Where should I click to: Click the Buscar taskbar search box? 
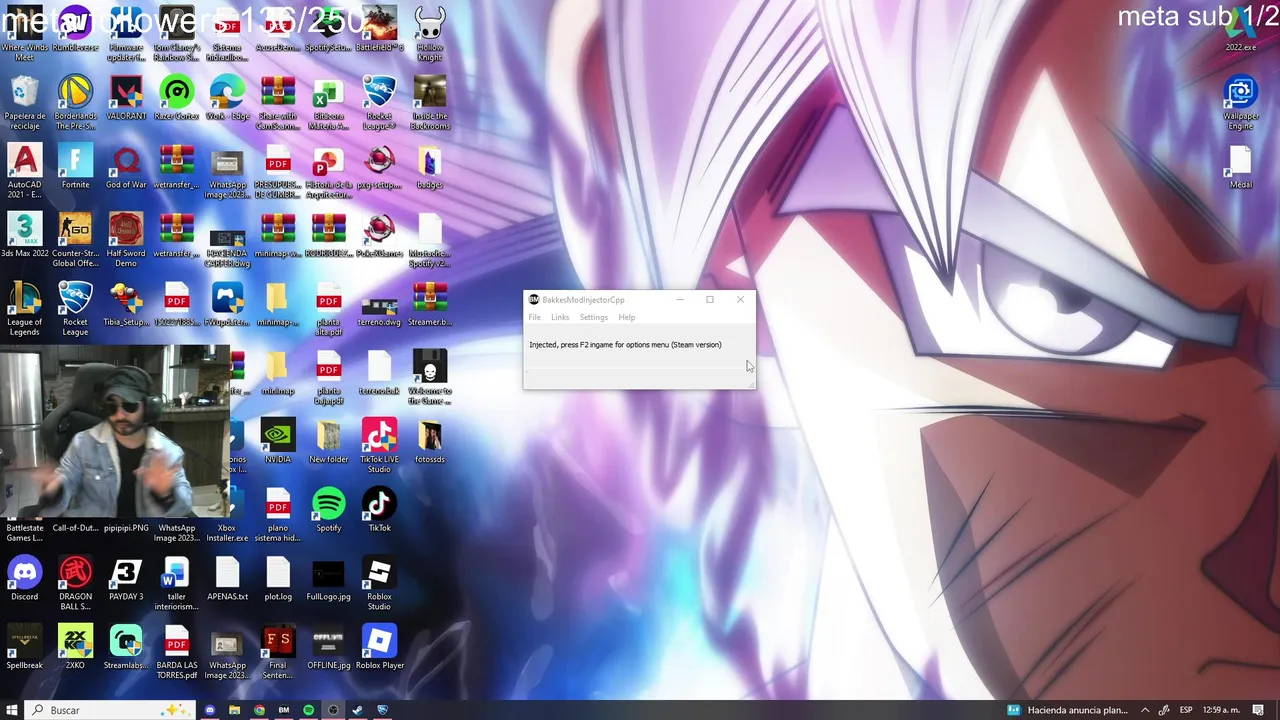click(x=111, y=710)
